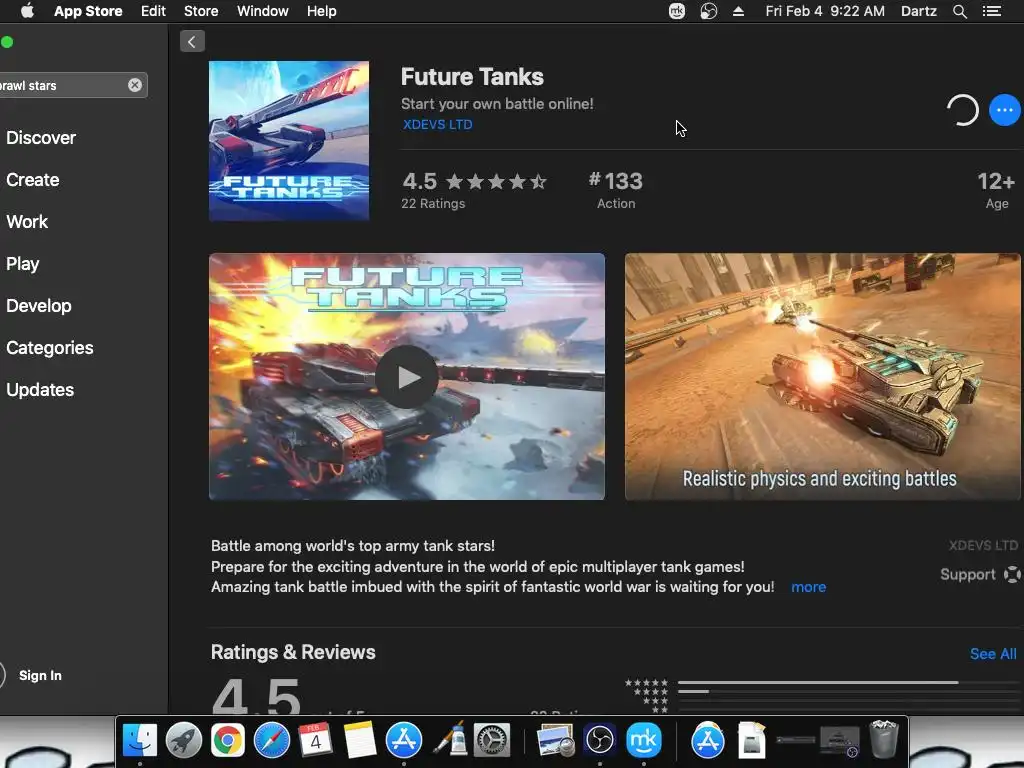Image resolution: width=1024 pixels, height=768 pixels.
Task: Click the loading download spinner
Action: click(x=963, y=110)
